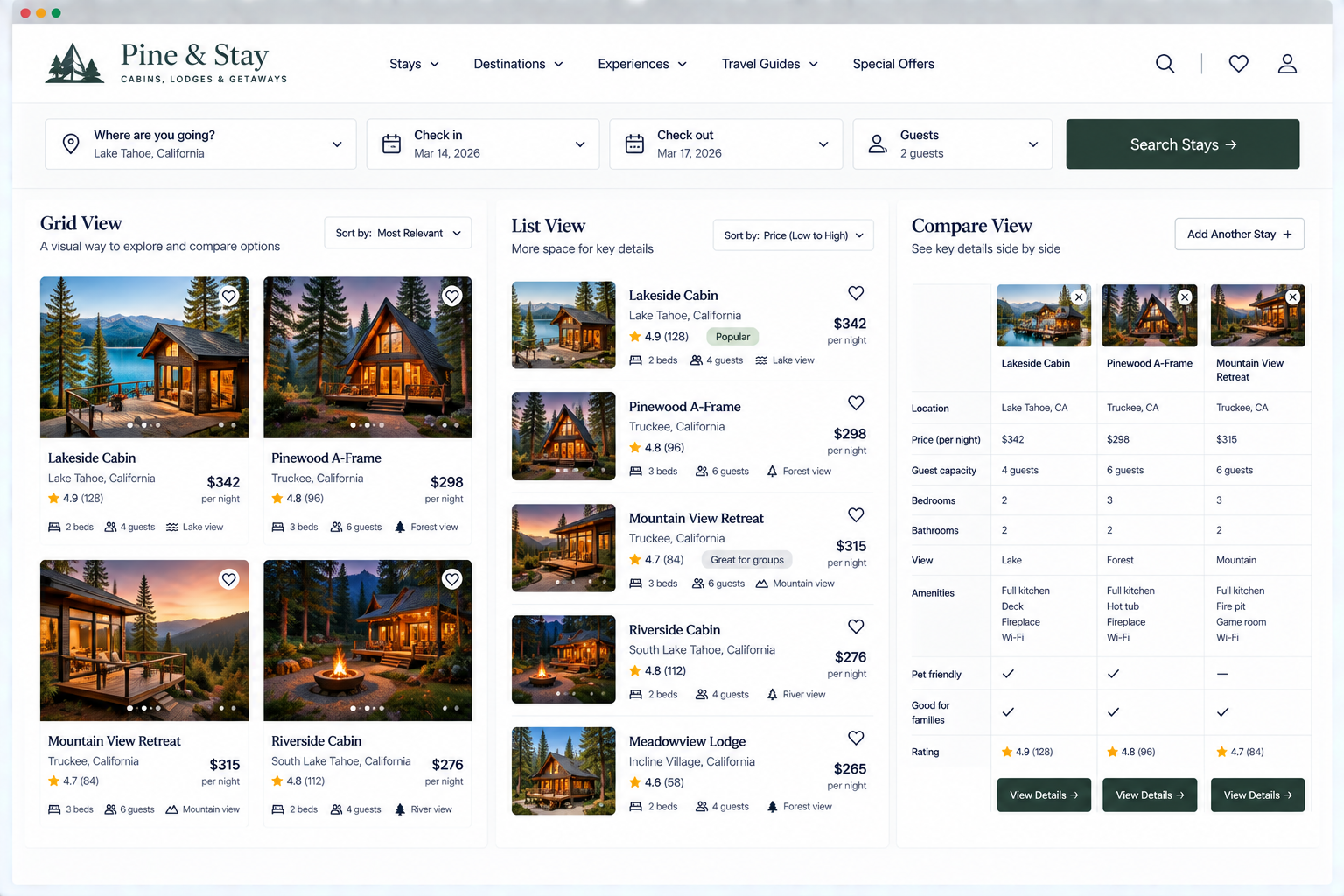Favorite Meadowview Lodge in List View

click(856, 738)
